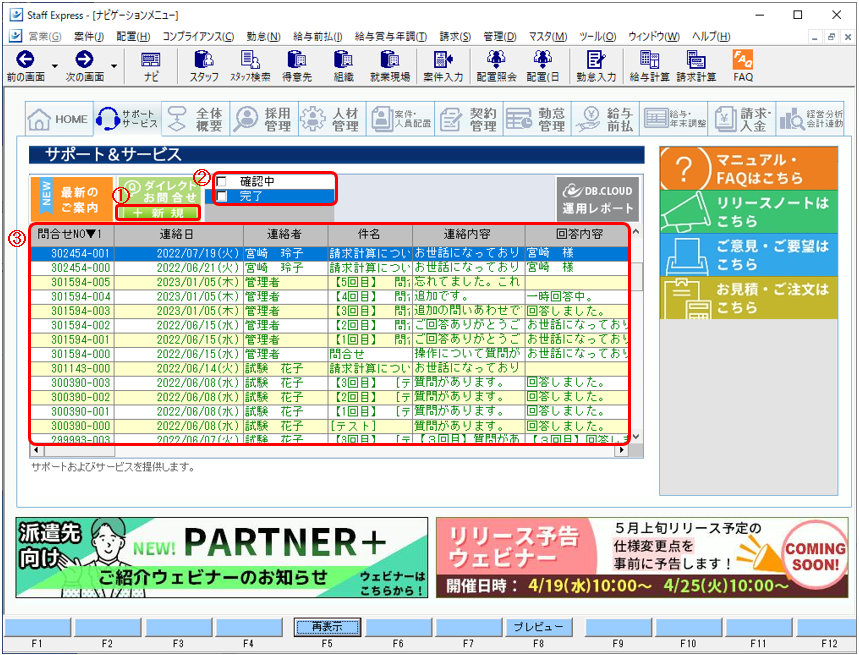Switch to 全体概要 tab
The width and height of the screenshot is (859, 655).
pos(196,119)
